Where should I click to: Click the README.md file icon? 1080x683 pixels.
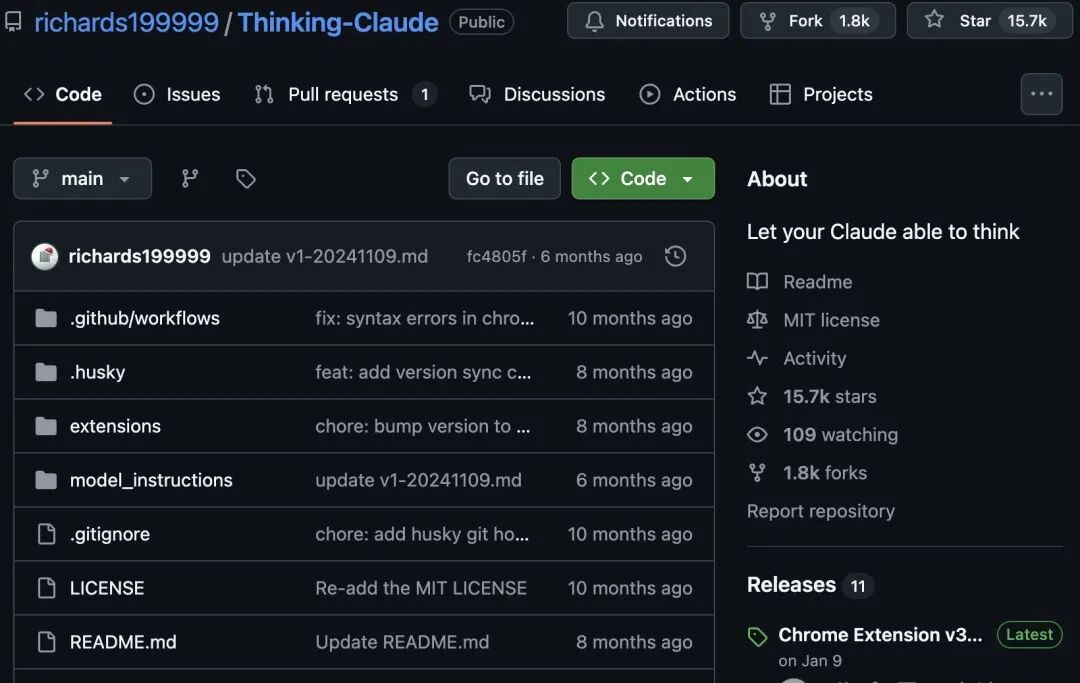(46, 642)
